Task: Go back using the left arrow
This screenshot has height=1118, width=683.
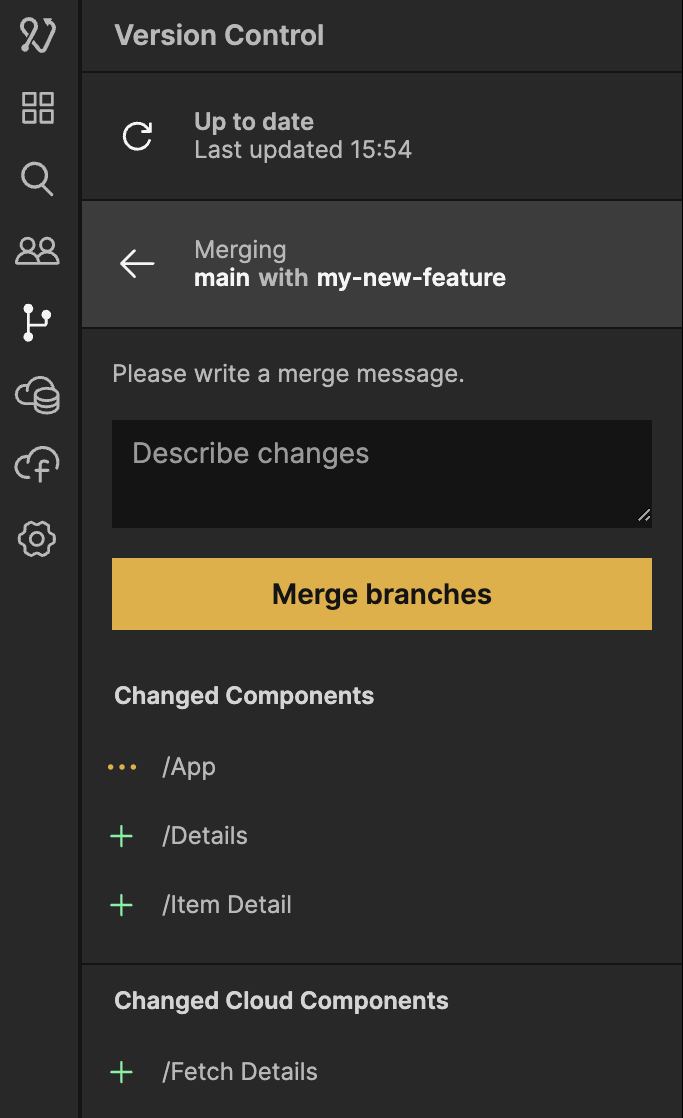Action: coord(137,264)
